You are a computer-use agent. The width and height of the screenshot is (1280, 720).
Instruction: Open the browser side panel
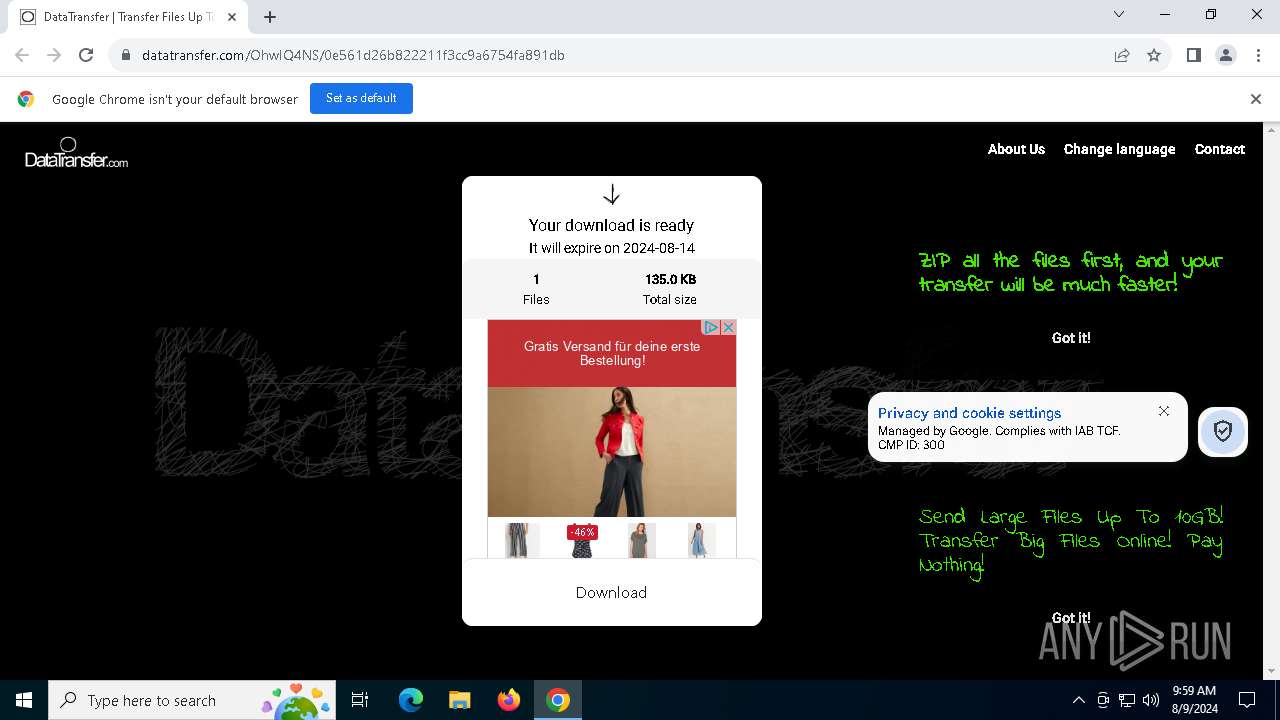pos(1193,55)
